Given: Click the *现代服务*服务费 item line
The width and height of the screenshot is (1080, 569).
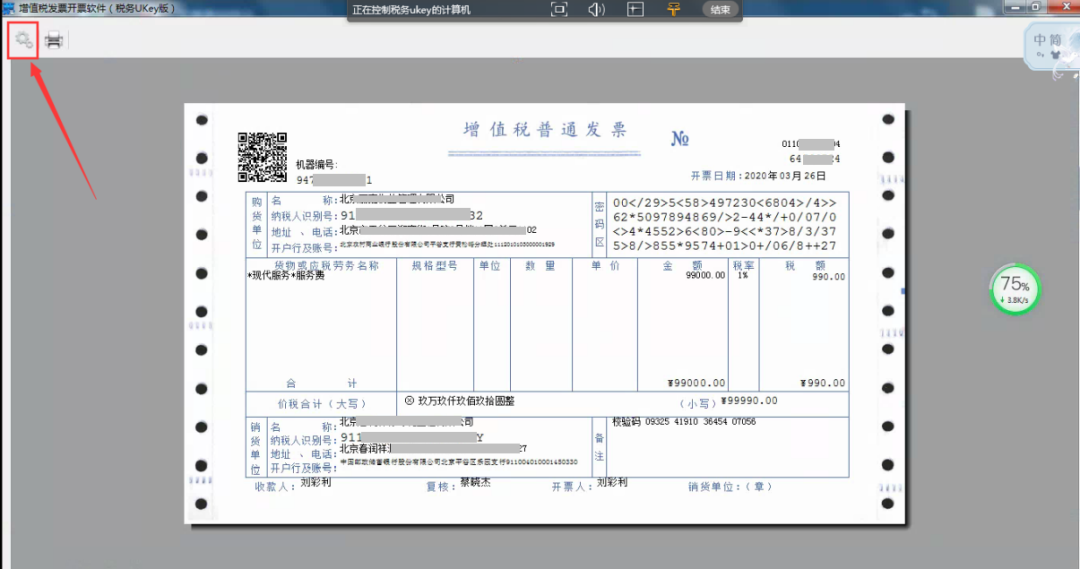Looking at the screenshot, I should click(x=286, y=275).
